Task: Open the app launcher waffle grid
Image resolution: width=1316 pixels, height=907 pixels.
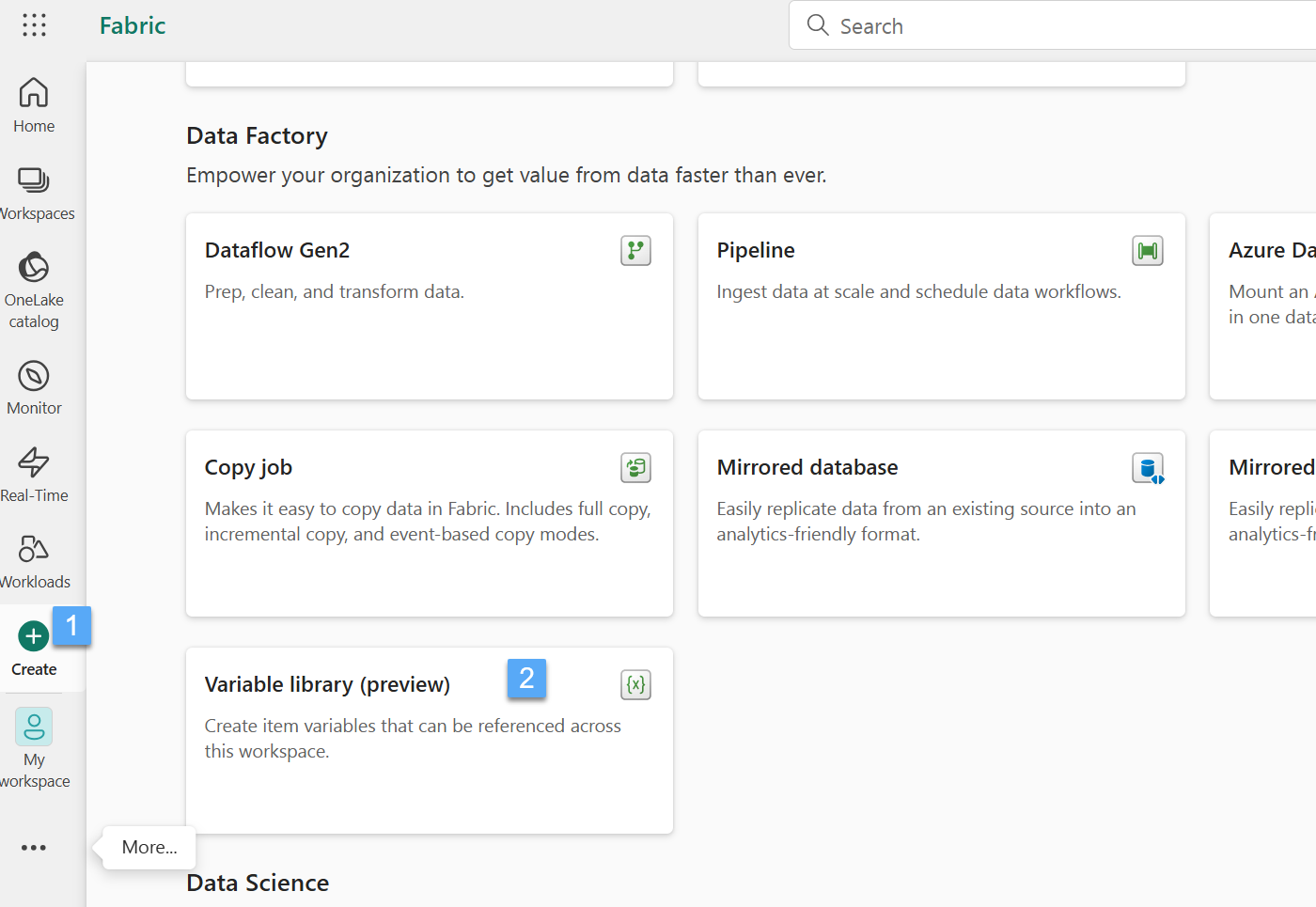Action: point(34,25)
